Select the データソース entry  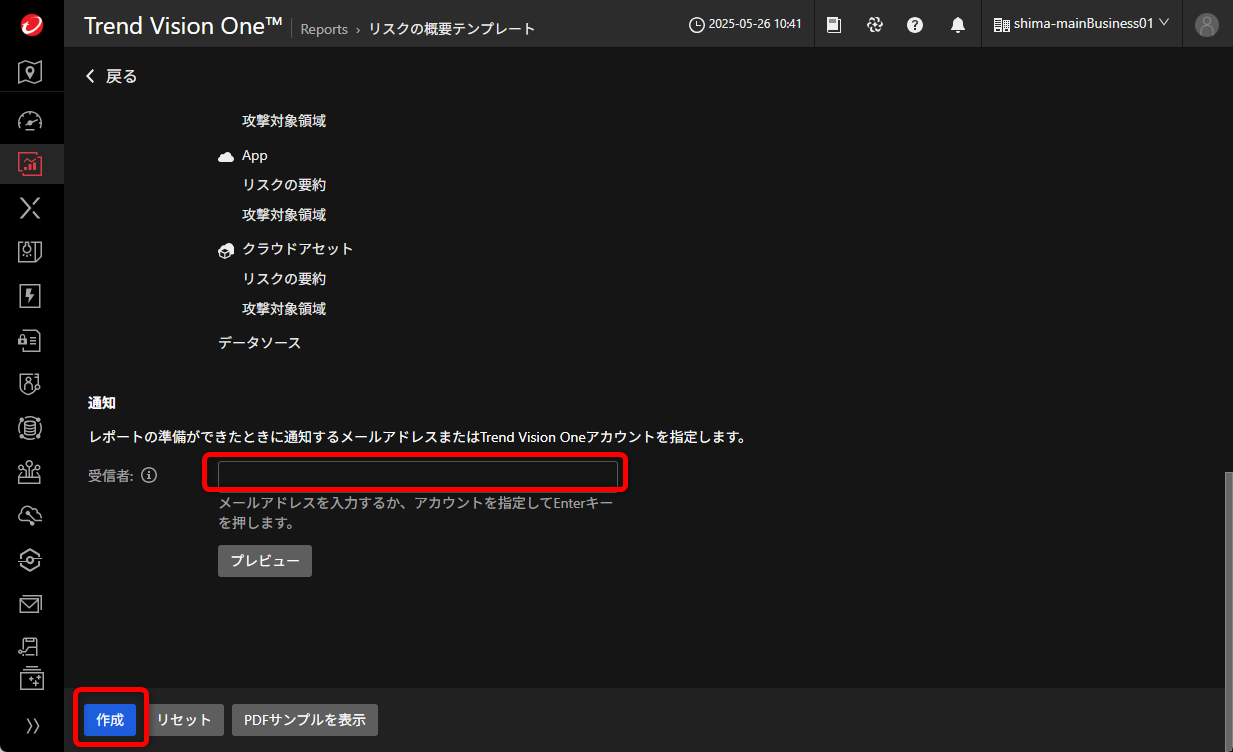[x=260, y=343]
